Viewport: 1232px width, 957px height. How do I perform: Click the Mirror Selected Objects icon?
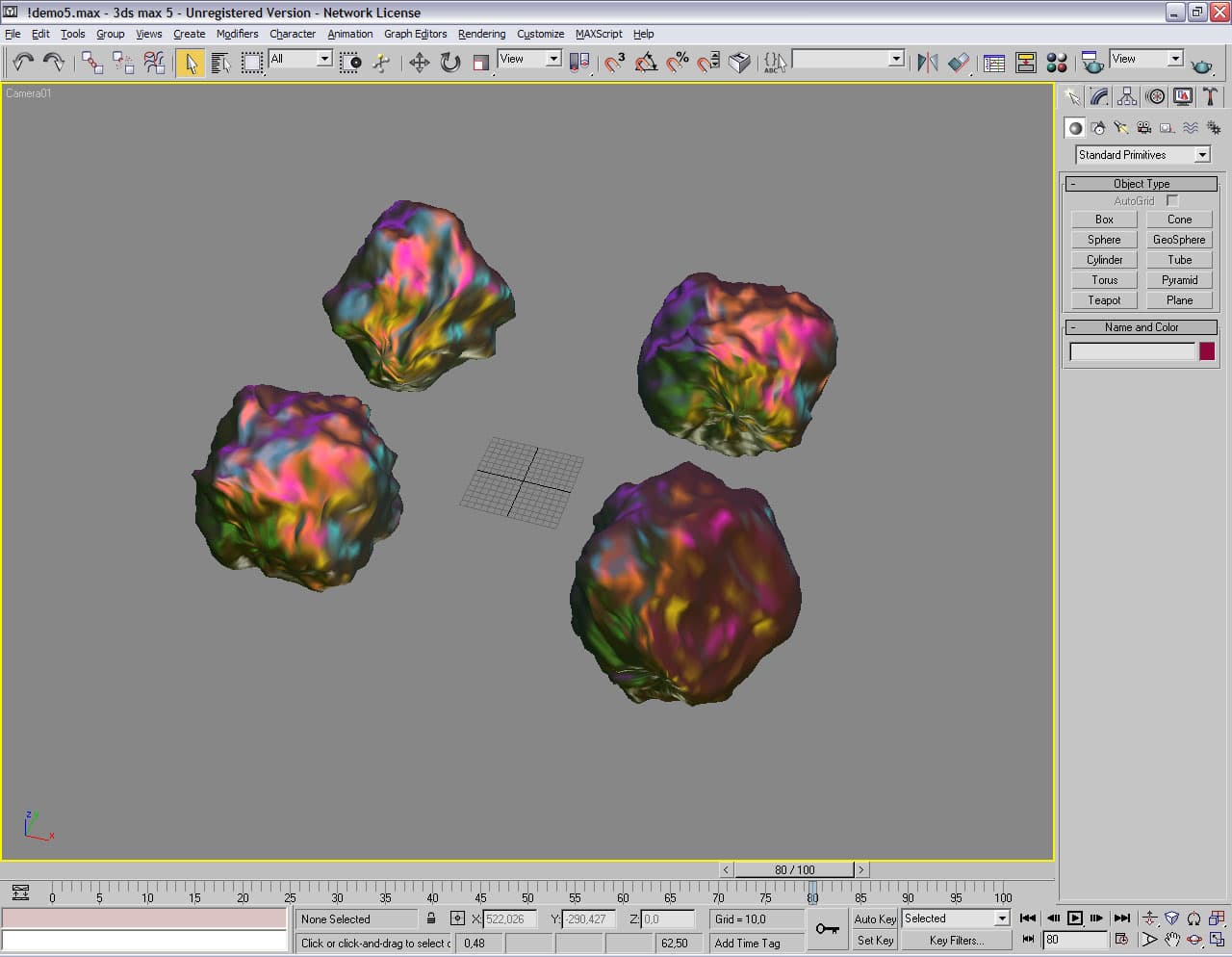click(x=927, y=63)
